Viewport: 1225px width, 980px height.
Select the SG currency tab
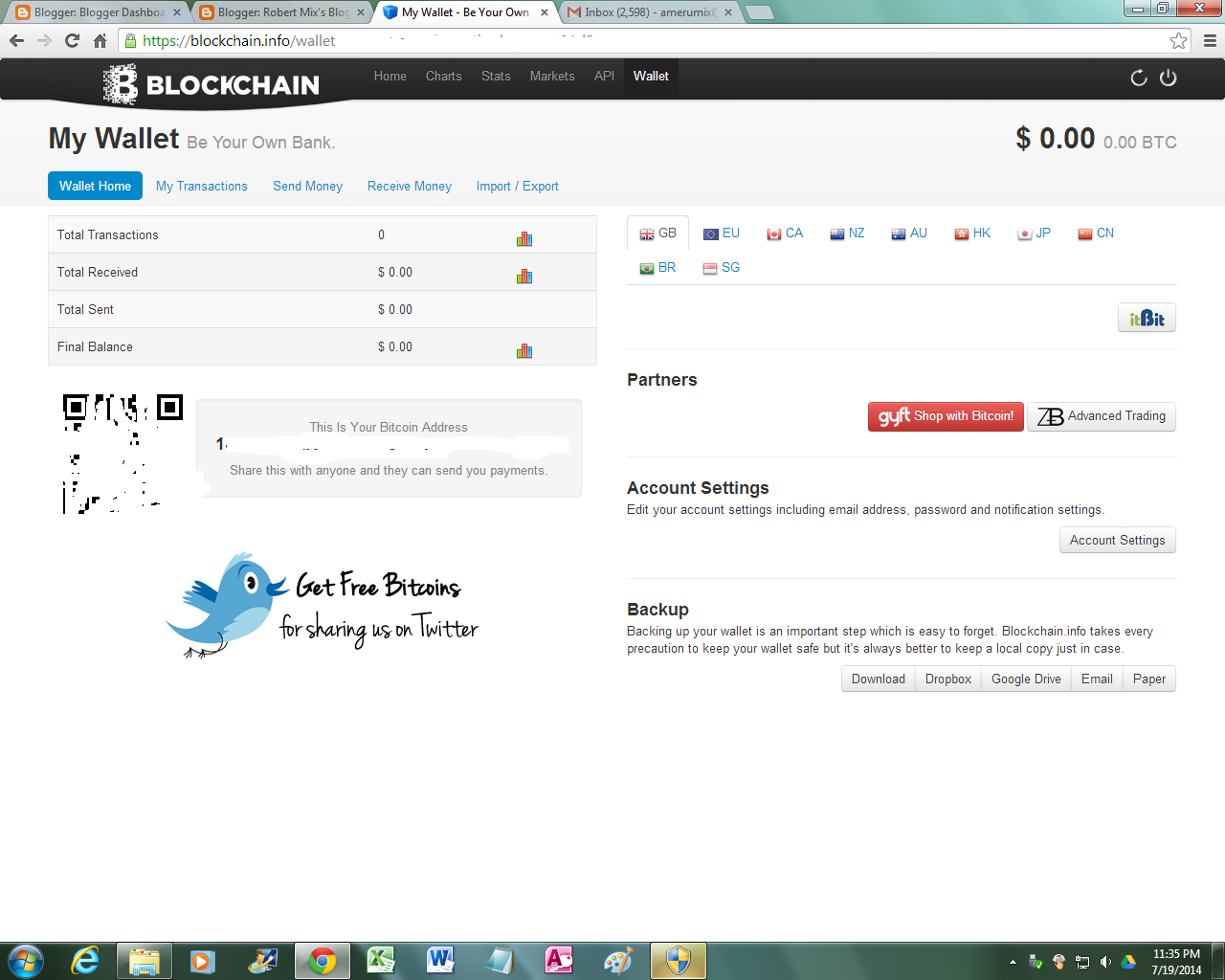(722, 268)
